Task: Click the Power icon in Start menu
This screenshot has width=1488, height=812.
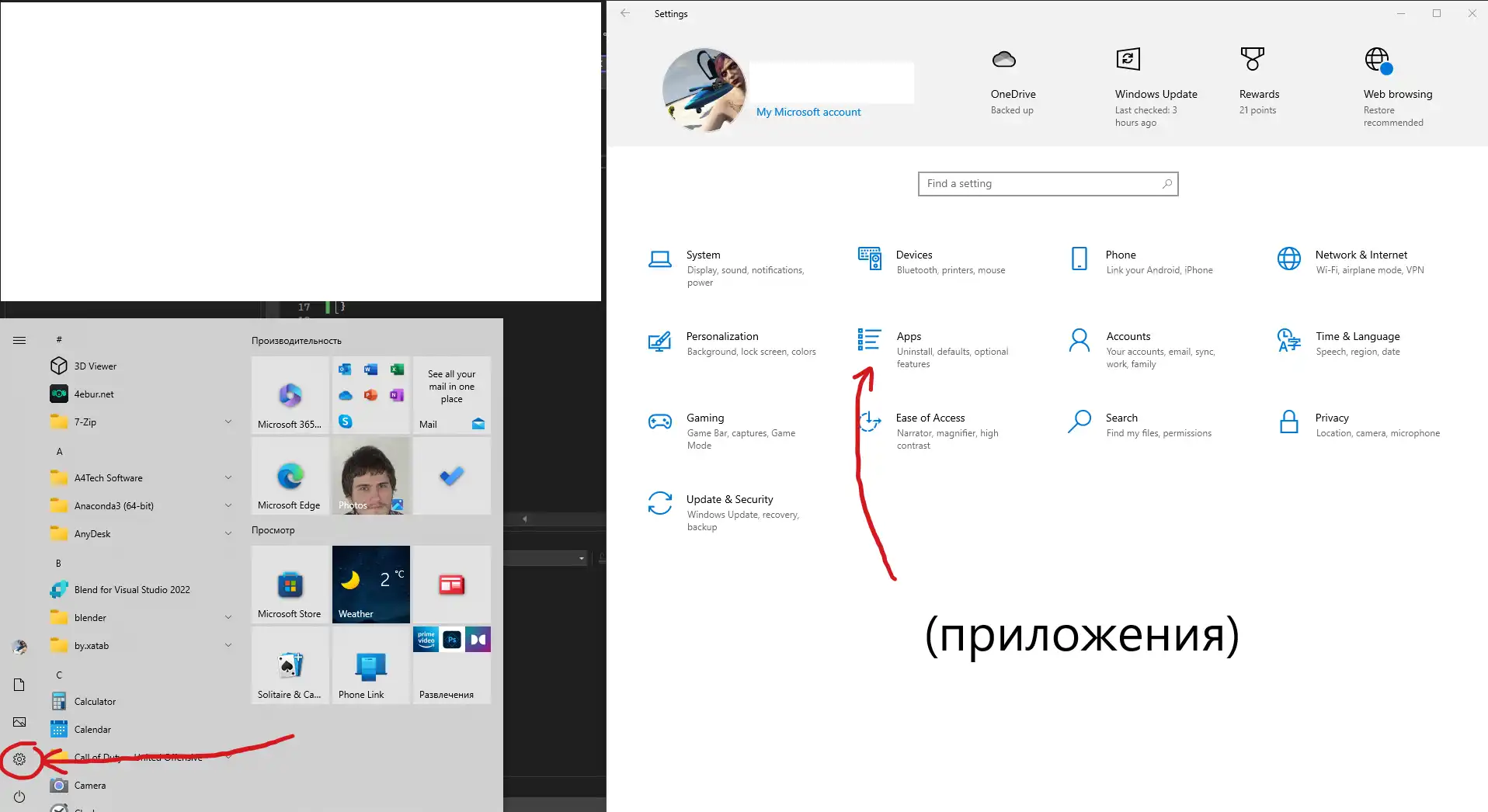Action: coord(19,796)
